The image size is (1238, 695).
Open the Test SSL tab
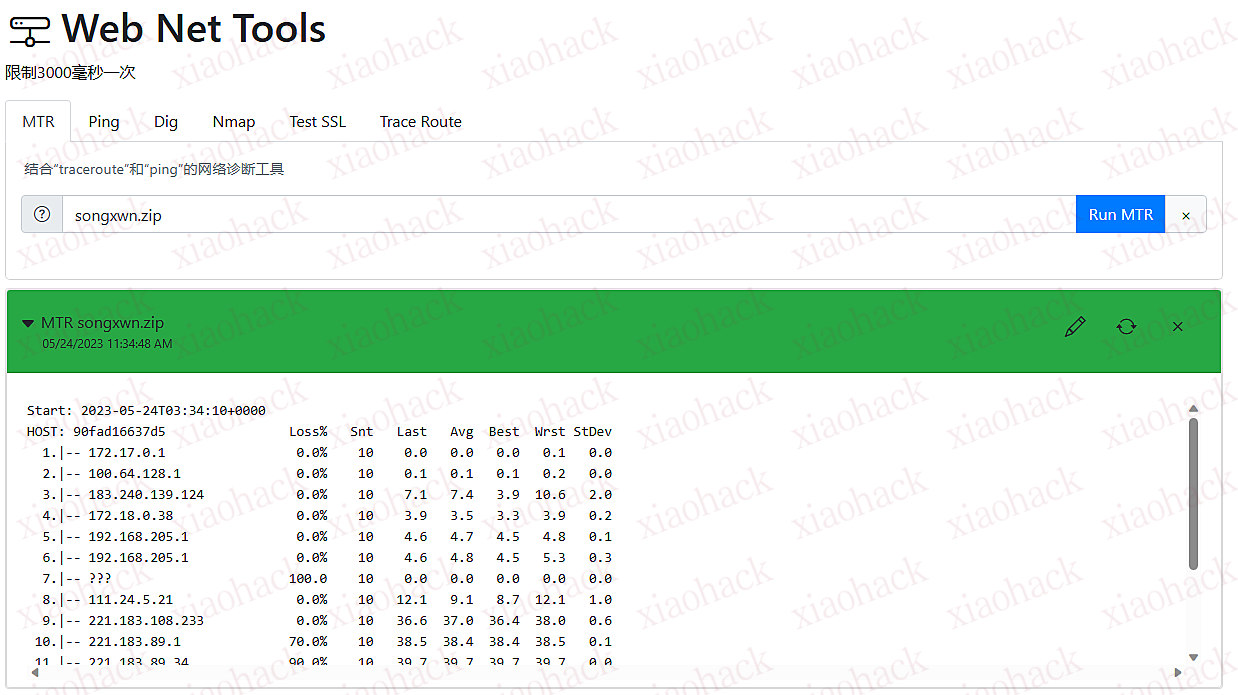316,121
